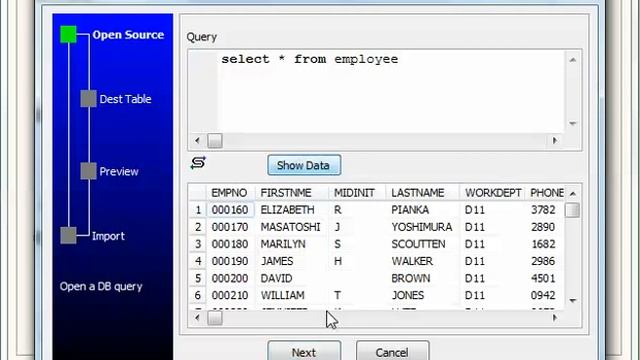Click the MIDINIT column header
Screen dimensions: 640x360
pos(357,193)
